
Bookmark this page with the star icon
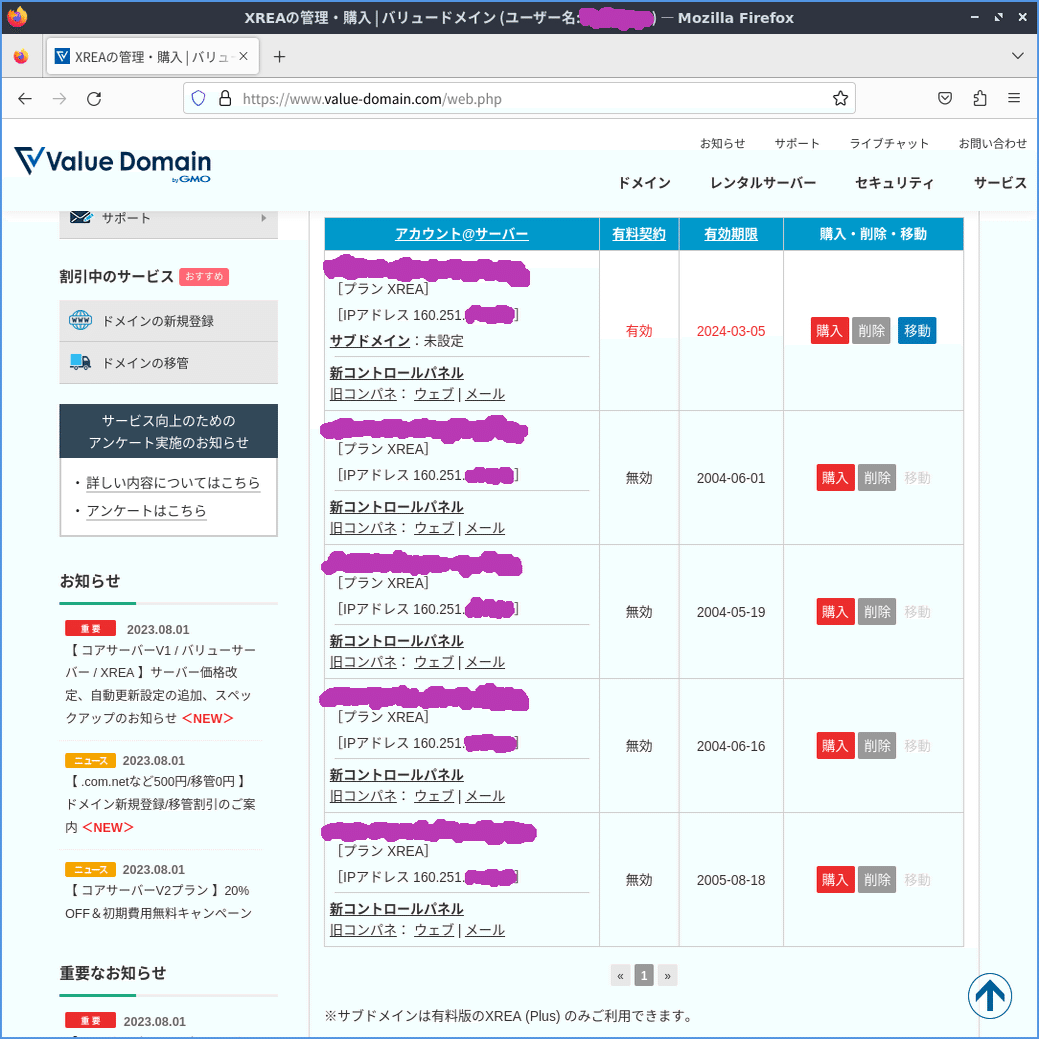click(x=840, y=99)
